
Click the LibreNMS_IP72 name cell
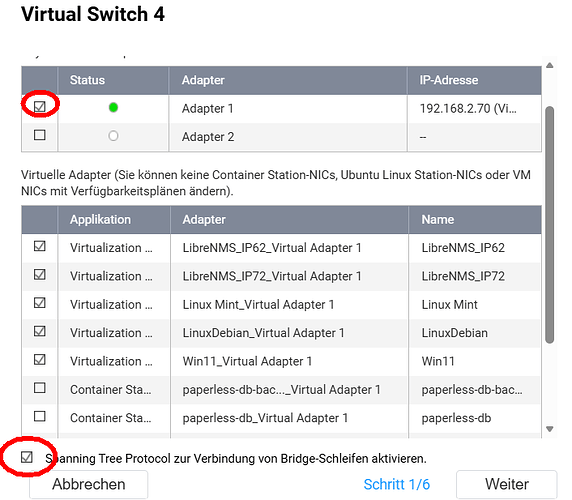pos(475,276)
